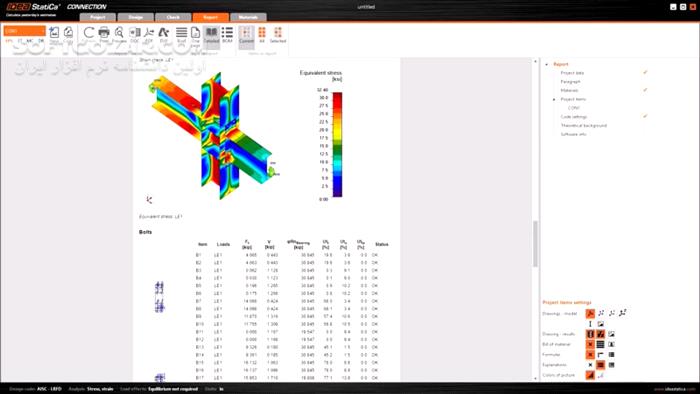Image resolution: width=700 pixels, height=394 pixels.
Task: Toggle the Project data checkmark
Action: 645,72
